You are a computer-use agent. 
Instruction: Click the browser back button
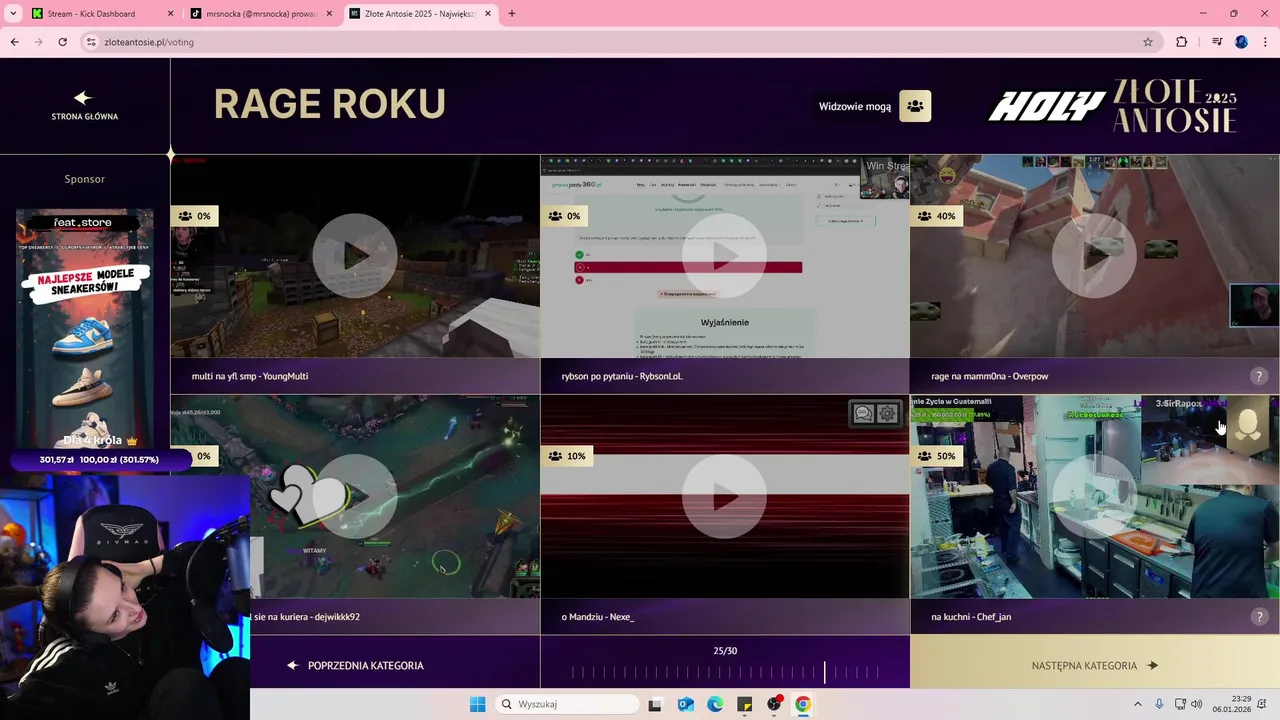tap(15, 42)
